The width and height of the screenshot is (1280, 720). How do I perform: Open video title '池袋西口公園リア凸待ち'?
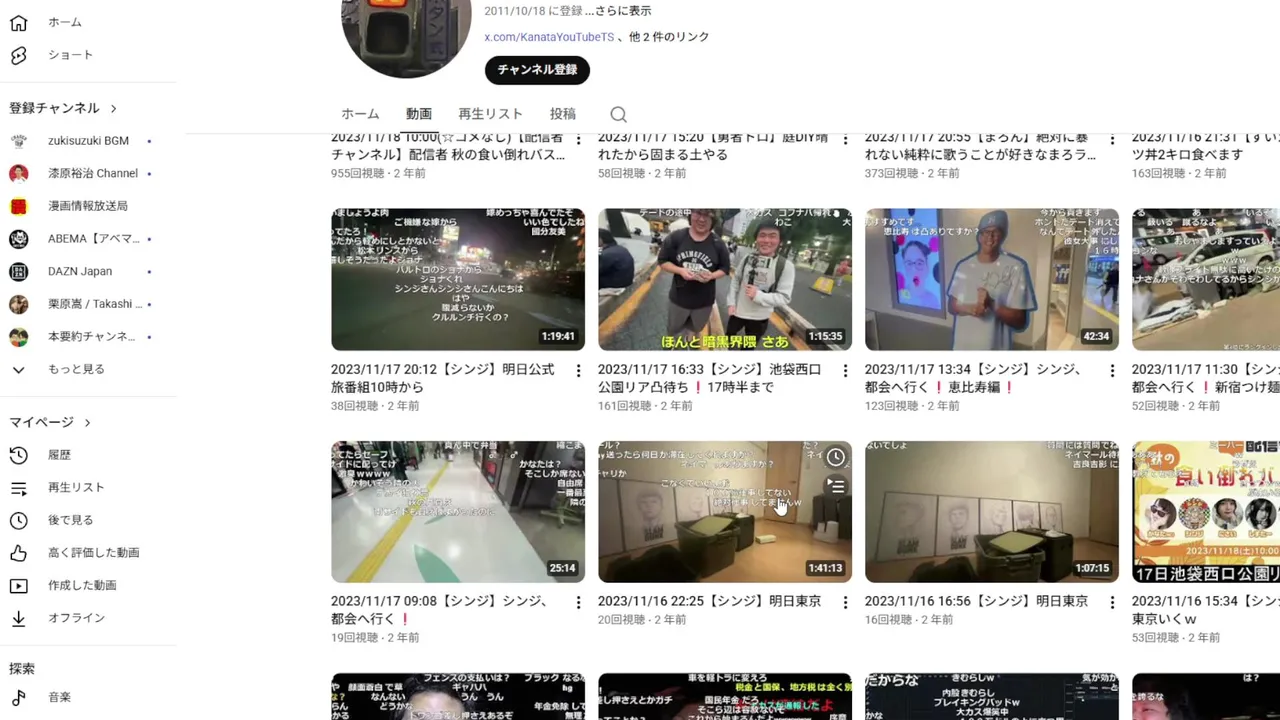(709, 378)
